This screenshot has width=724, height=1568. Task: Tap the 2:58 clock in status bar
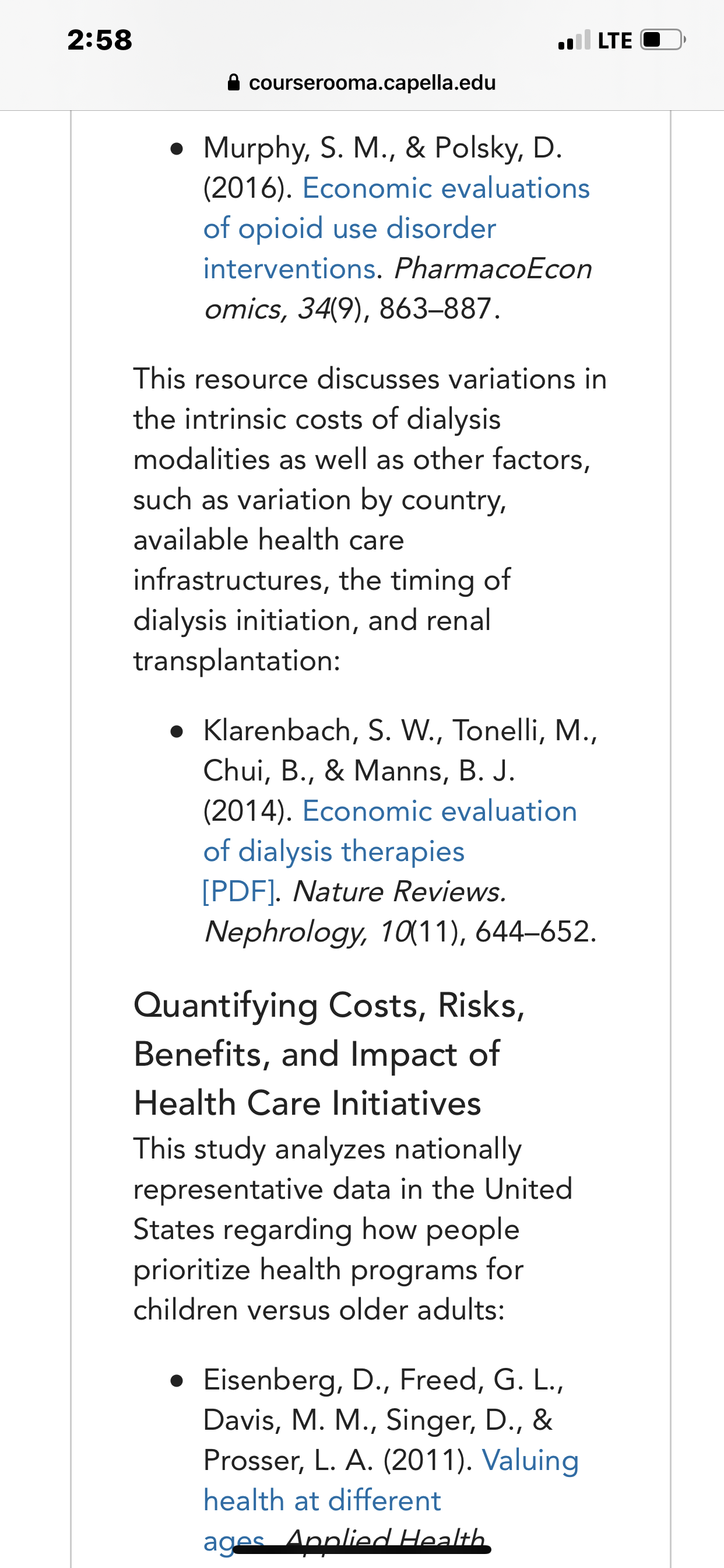point(100,40)
